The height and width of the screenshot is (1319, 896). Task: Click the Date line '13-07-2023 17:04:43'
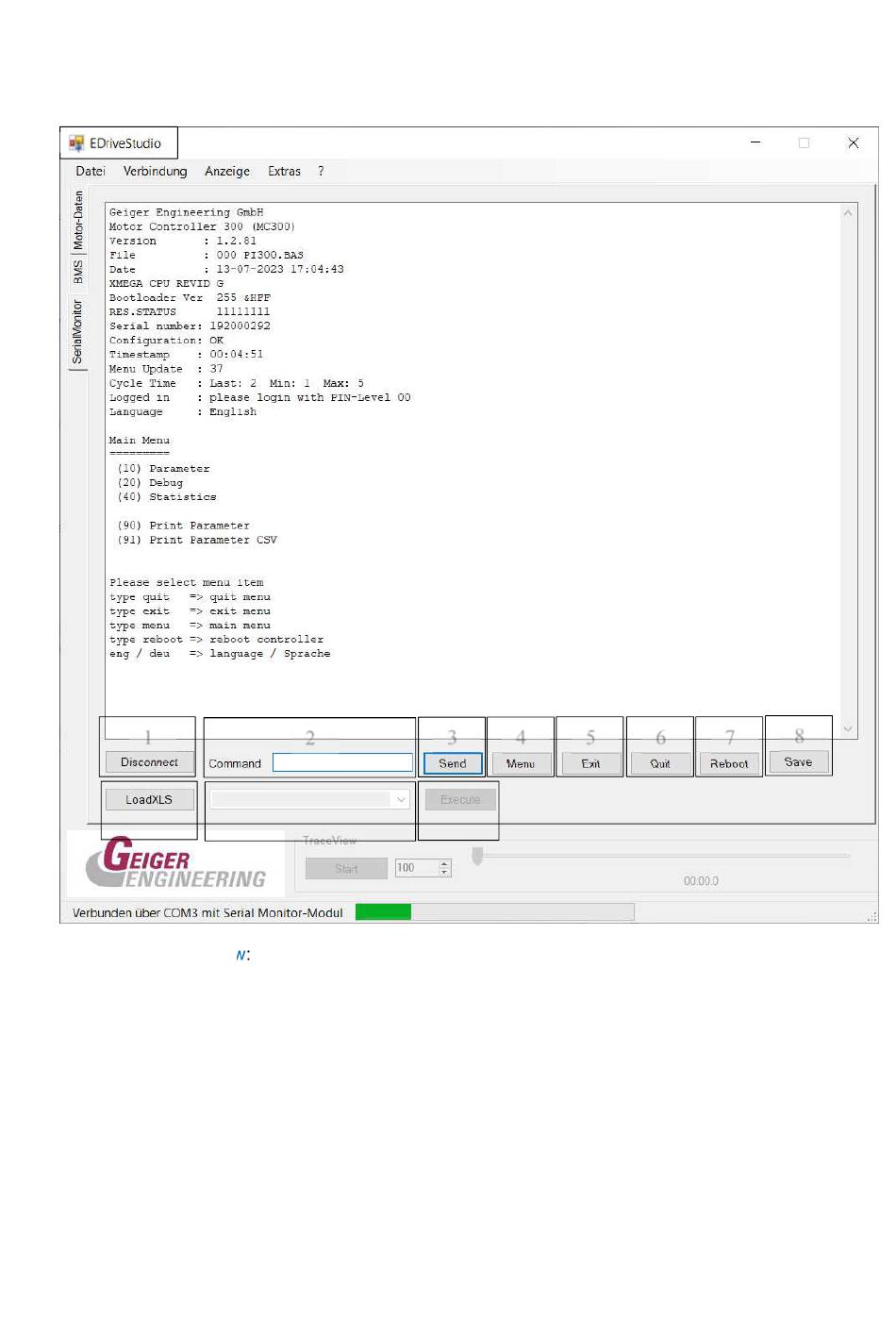point(226,269)
